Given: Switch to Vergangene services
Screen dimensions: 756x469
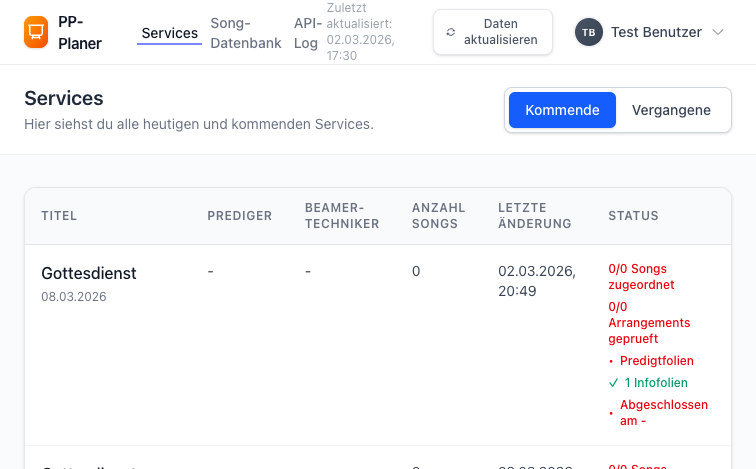Looking at the screenshot, I should tap(671, 110).
